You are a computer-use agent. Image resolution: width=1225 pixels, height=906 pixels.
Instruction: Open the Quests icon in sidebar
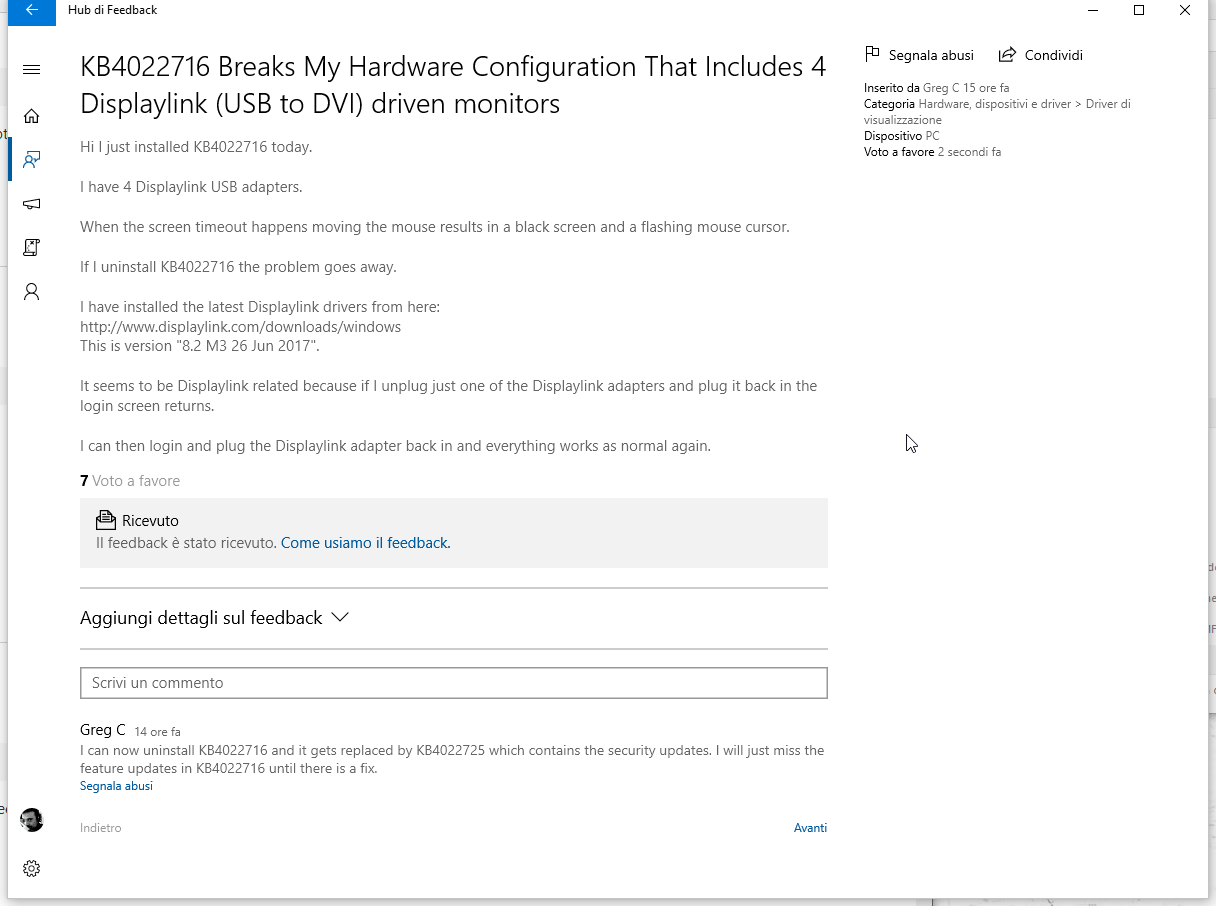click(32, 248)
